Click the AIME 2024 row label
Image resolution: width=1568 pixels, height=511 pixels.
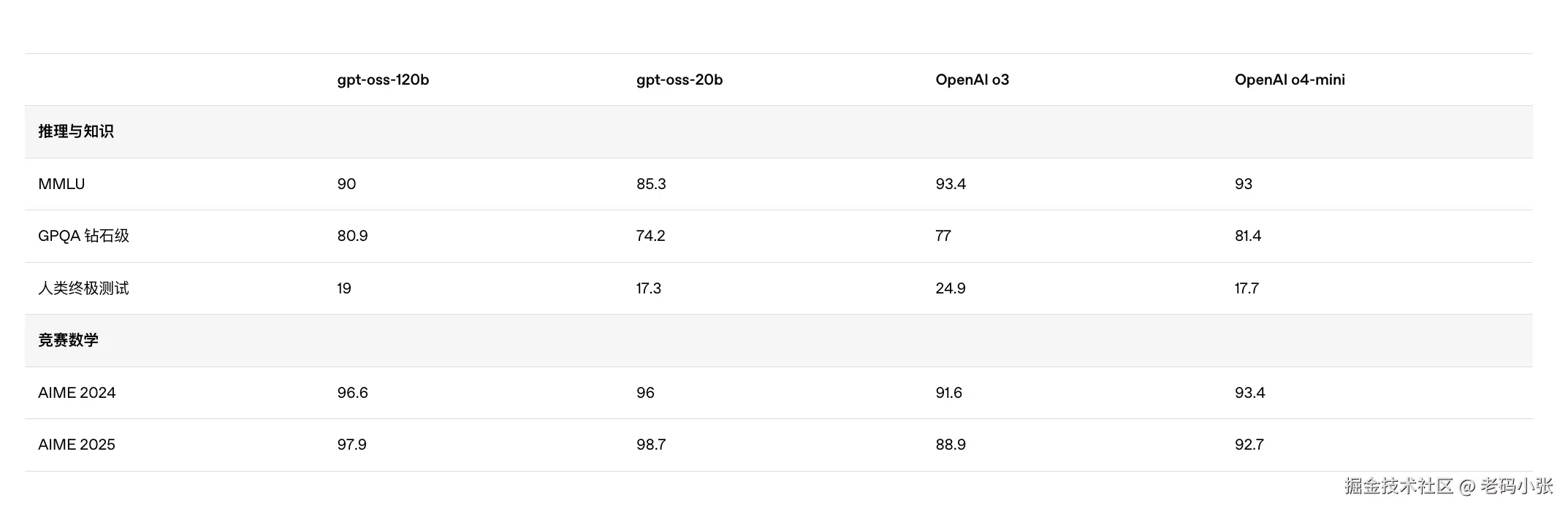[x=77, y=393]
